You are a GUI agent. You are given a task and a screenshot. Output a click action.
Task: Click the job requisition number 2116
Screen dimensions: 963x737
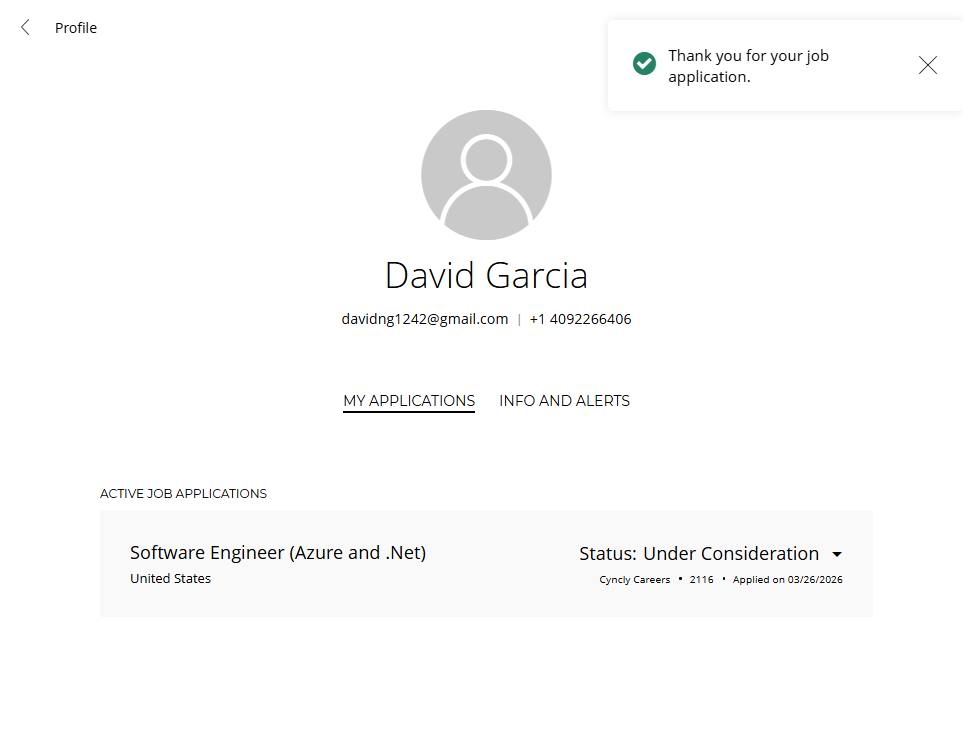701,580
